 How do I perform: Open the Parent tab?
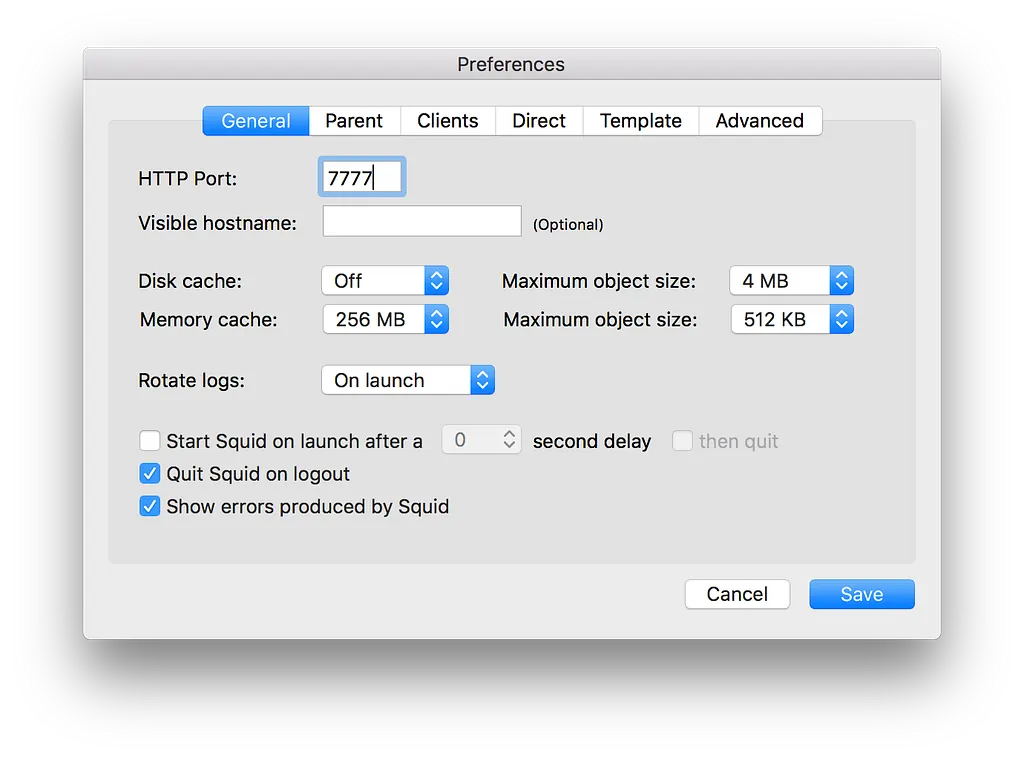pos(354,121)
